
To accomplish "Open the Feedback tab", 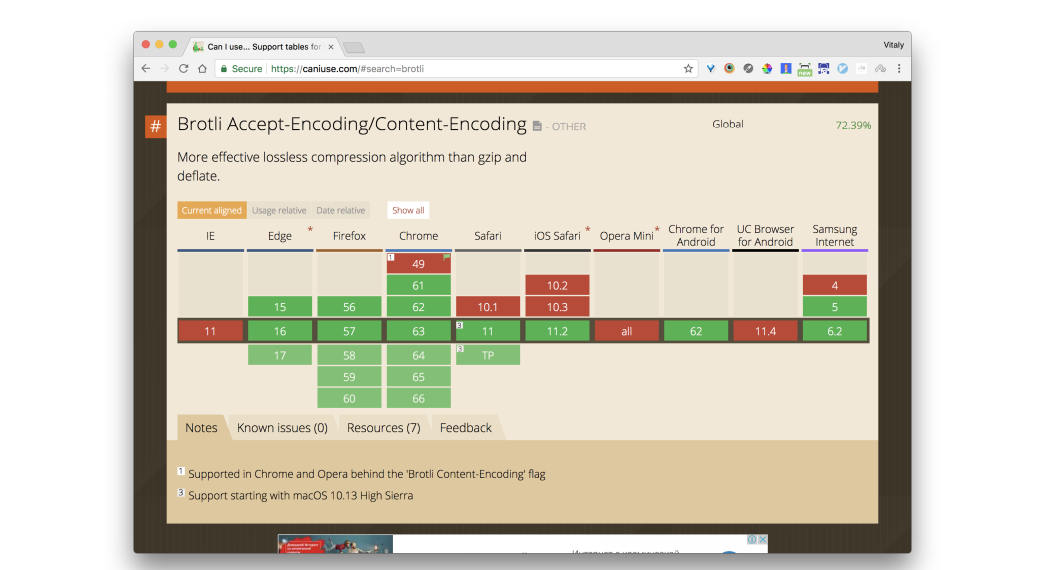I will (466, 428).
